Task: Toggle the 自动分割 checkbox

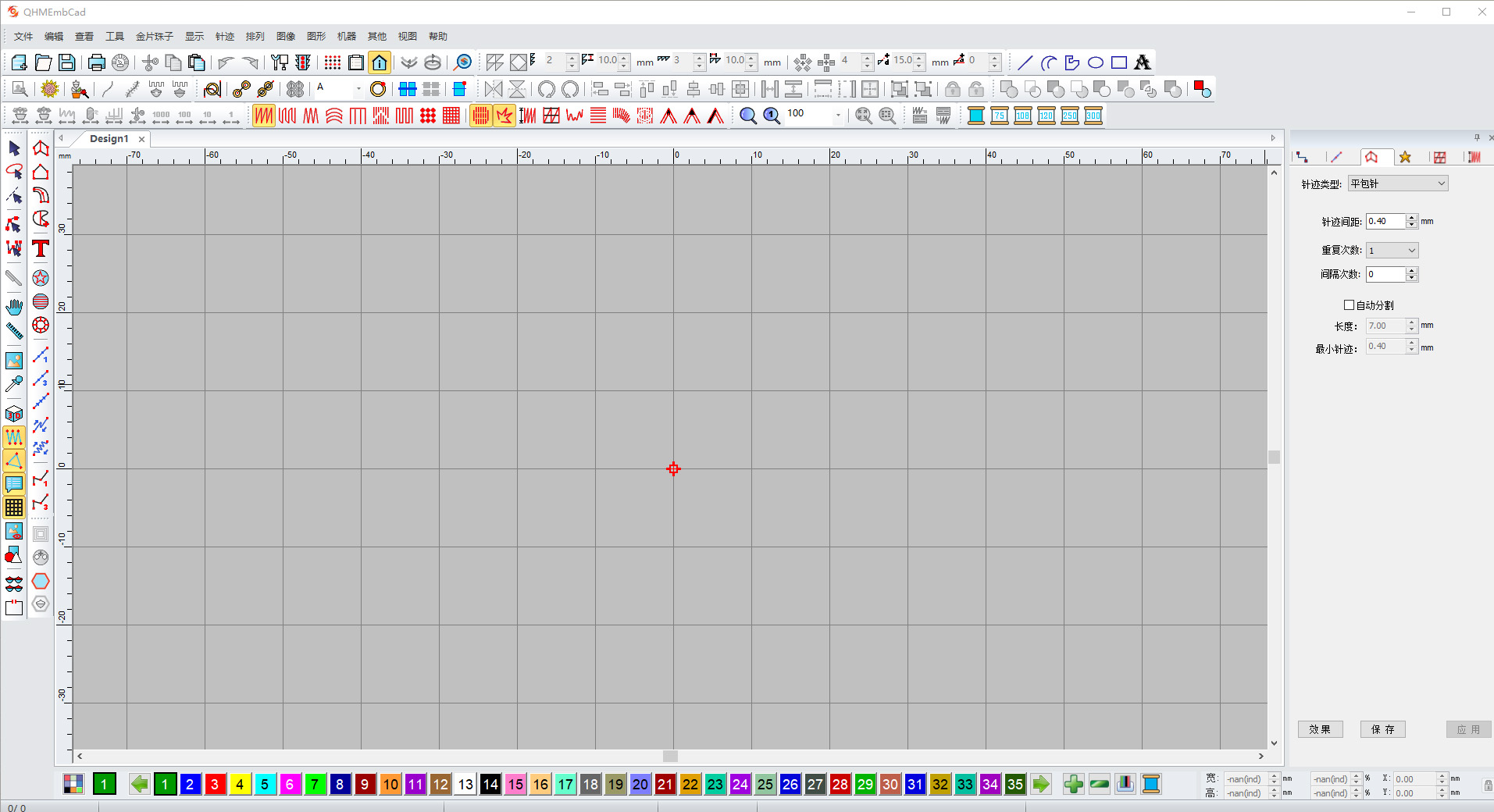Action: (1349, 305)
